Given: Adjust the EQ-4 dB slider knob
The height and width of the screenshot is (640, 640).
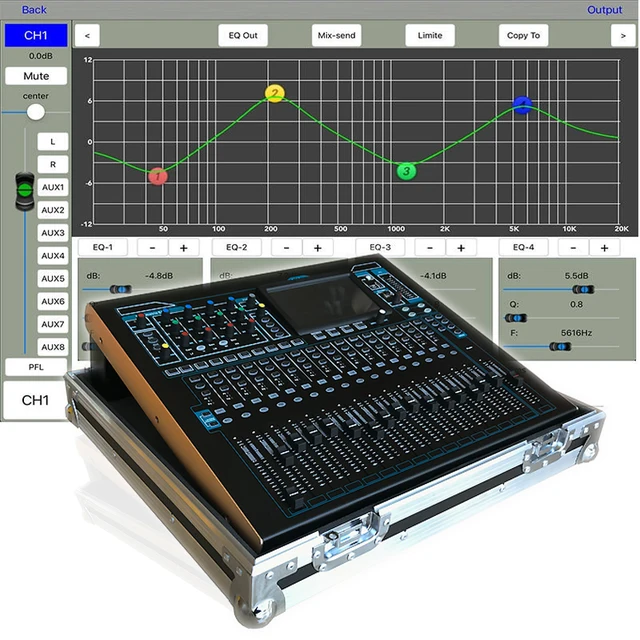Looking at the screenshot, I should 583,289.
